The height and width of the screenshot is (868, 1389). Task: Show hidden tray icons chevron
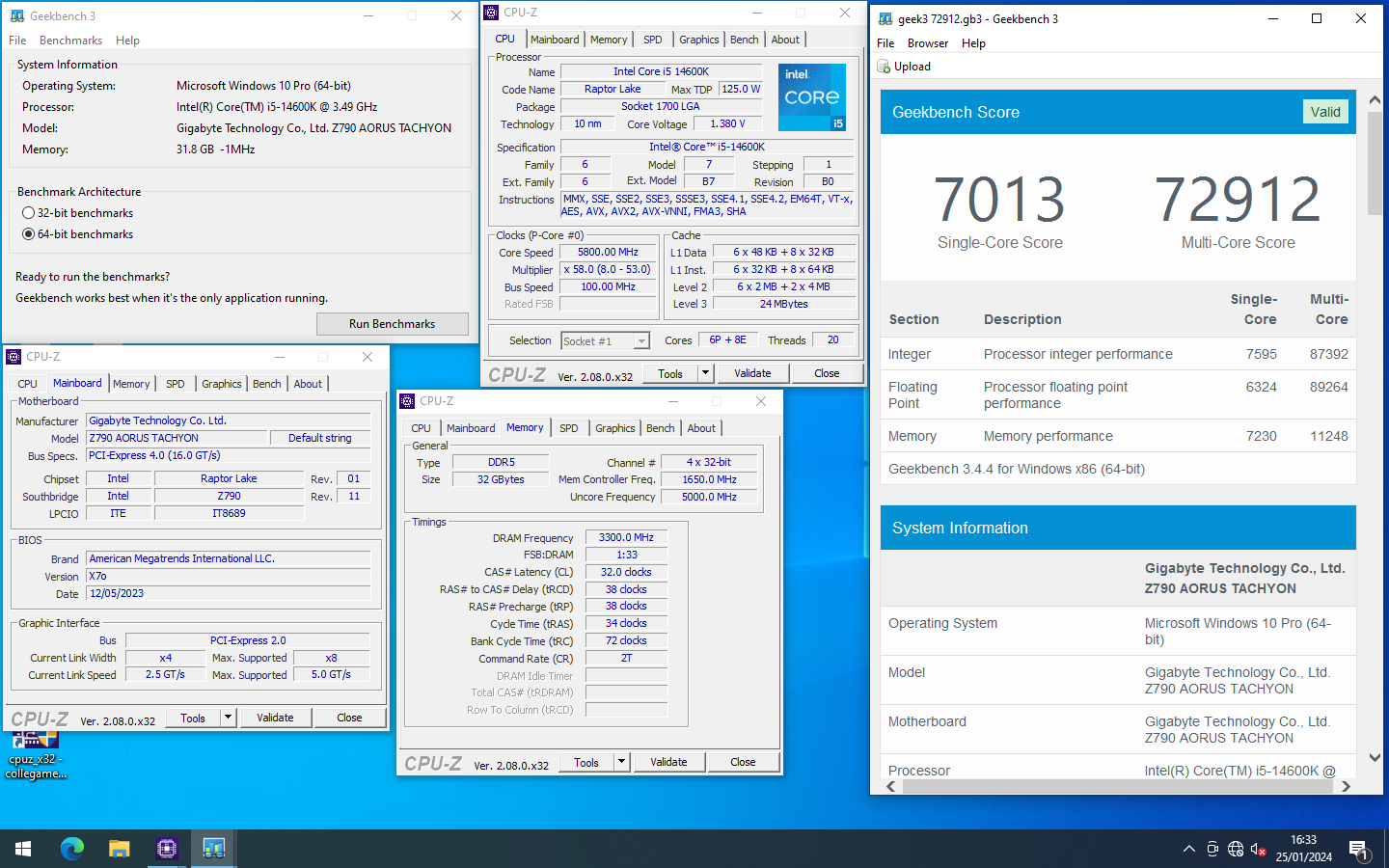coord(1188,849)
